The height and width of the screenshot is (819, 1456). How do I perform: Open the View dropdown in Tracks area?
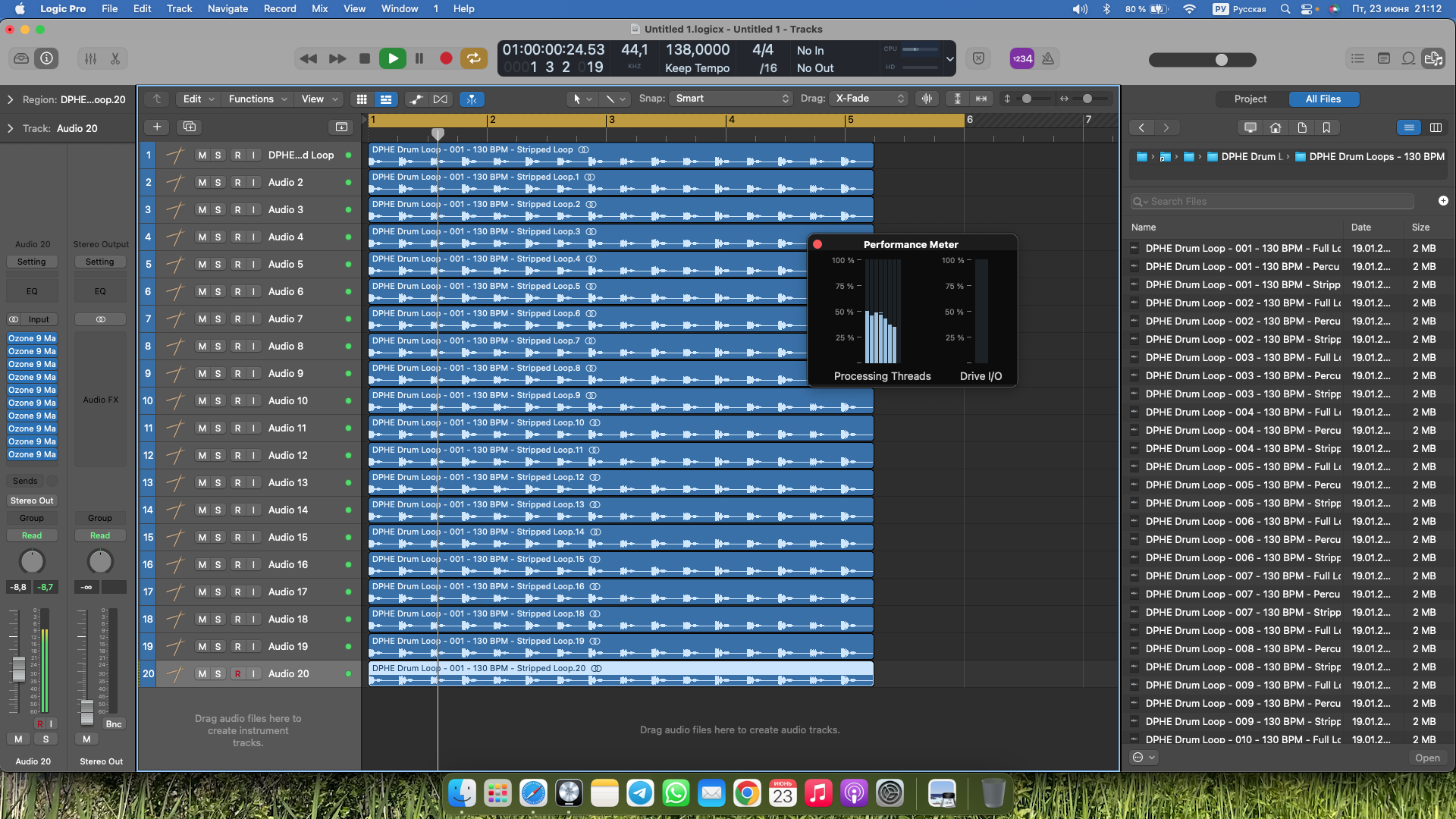click(x=318, y=99)
